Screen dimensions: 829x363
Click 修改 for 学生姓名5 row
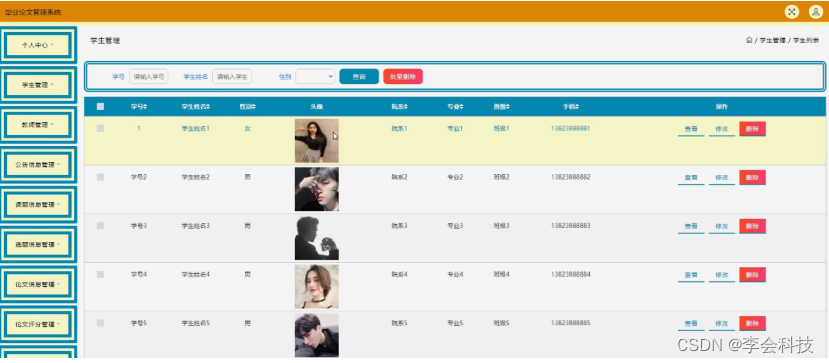pos(722,323)
